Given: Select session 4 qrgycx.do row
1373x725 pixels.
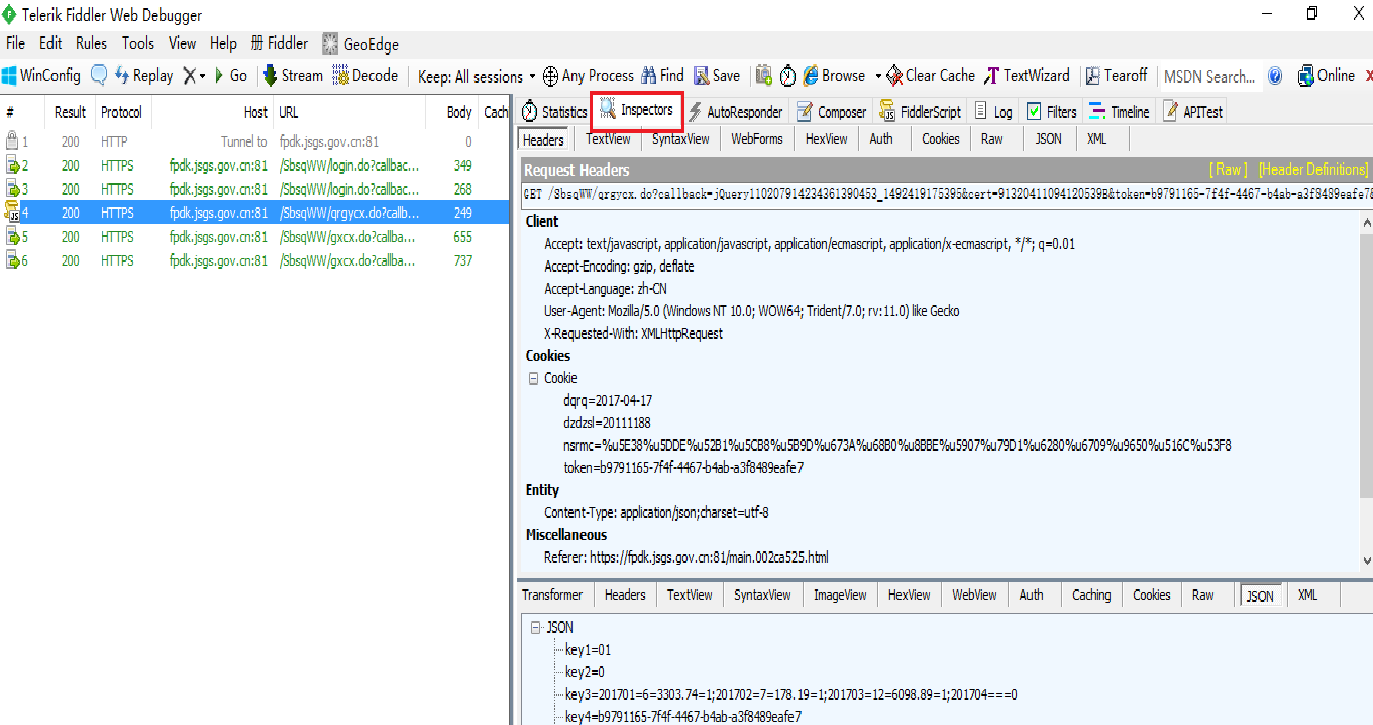Looking at the screenshot, I should pos(255,213).
